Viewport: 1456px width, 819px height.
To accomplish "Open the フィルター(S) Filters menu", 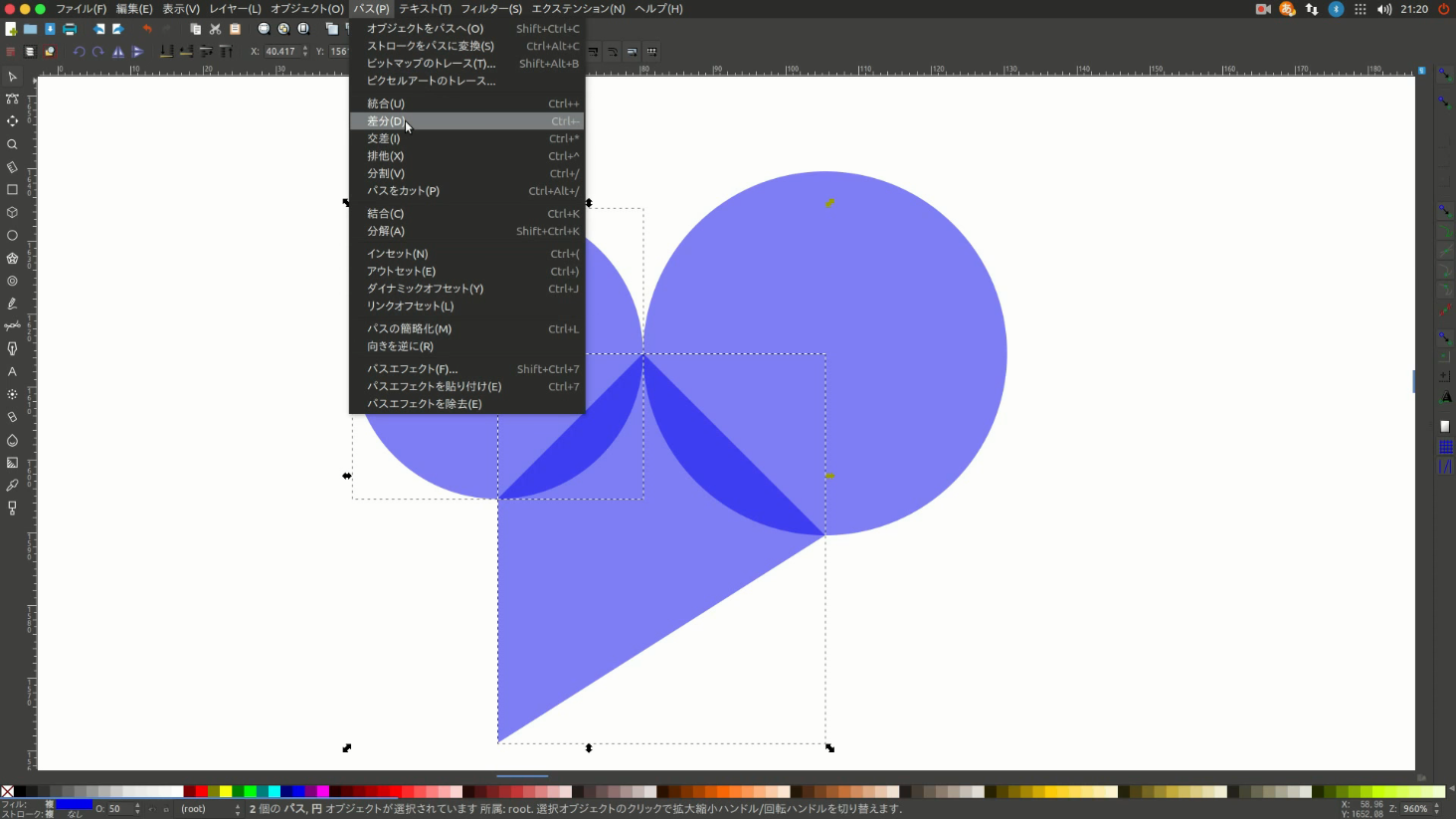I will click(x=491, y=9).
